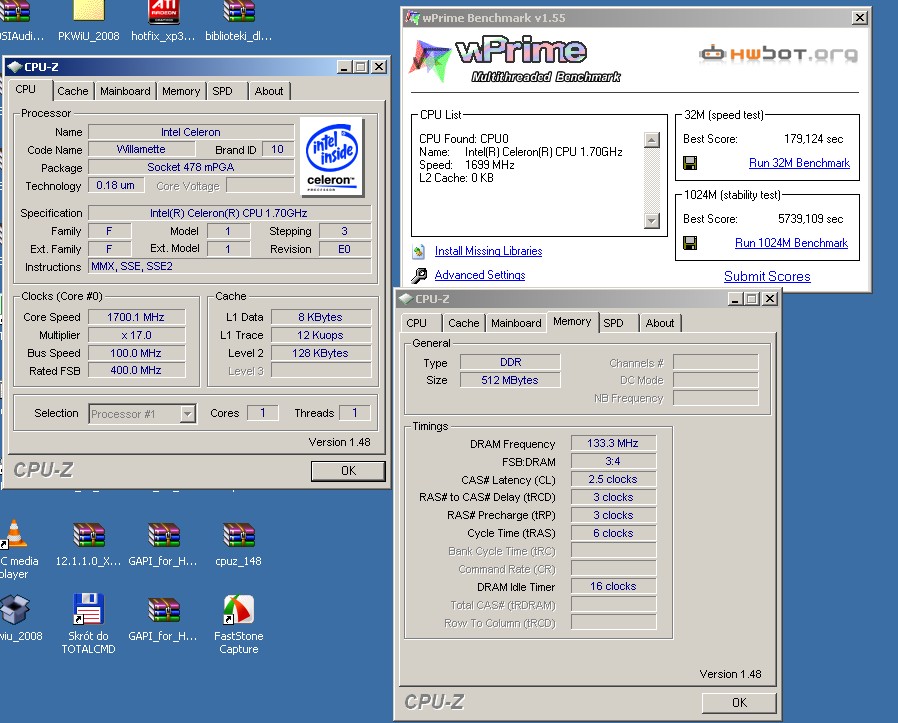Close the wPrime Benchmark window
Viewport: 898px width, 723px height.
860,18
